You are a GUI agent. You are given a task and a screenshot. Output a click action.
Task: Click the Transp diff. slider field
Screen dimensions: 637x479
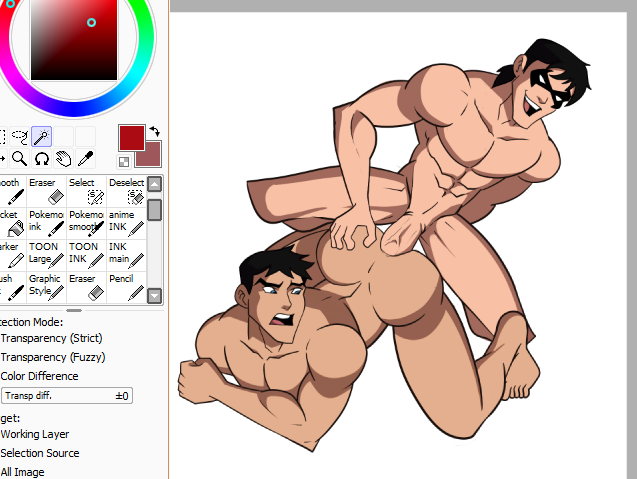66,396
